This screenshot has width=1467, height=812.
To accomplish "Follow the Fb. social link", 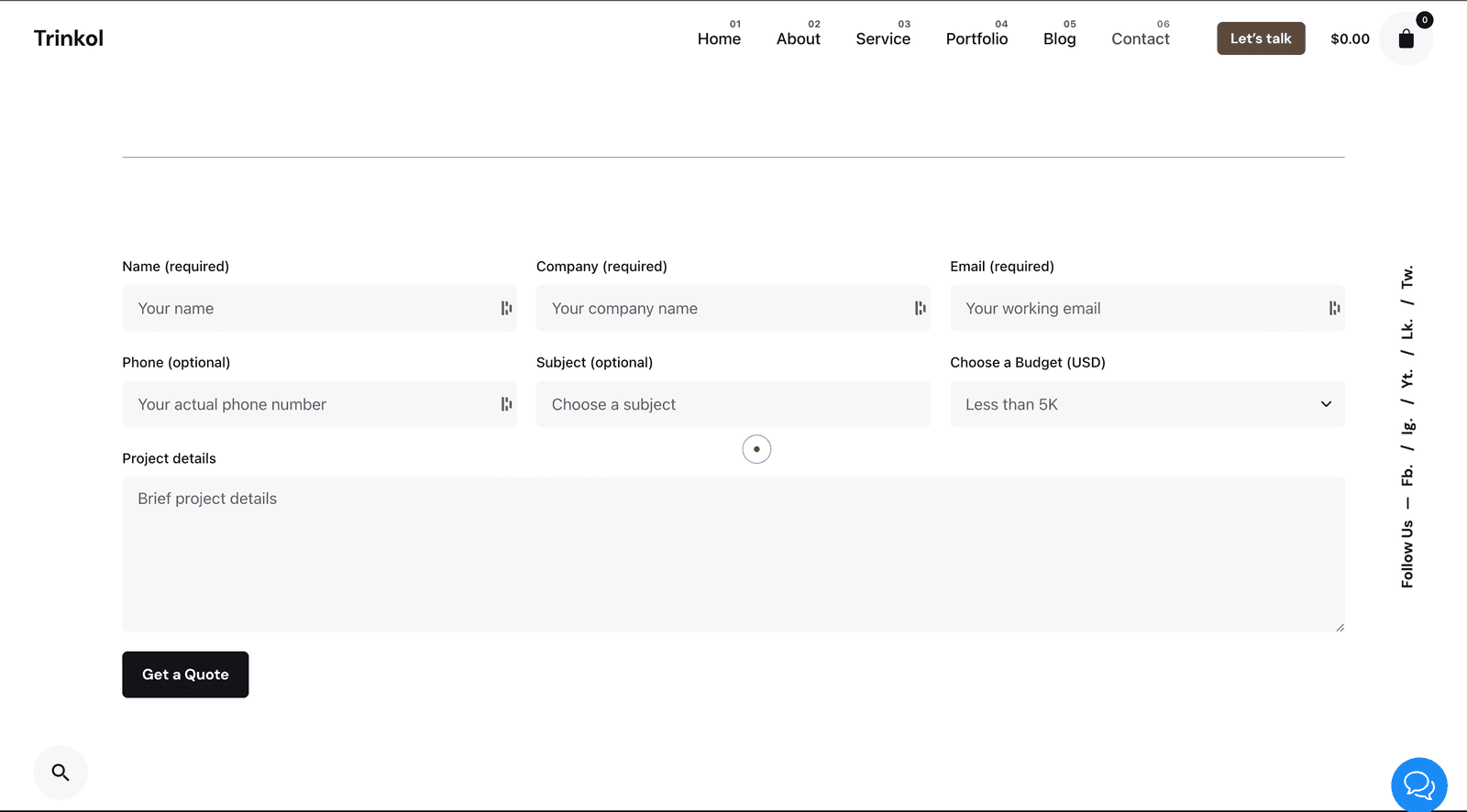I will click(1407, 475).
